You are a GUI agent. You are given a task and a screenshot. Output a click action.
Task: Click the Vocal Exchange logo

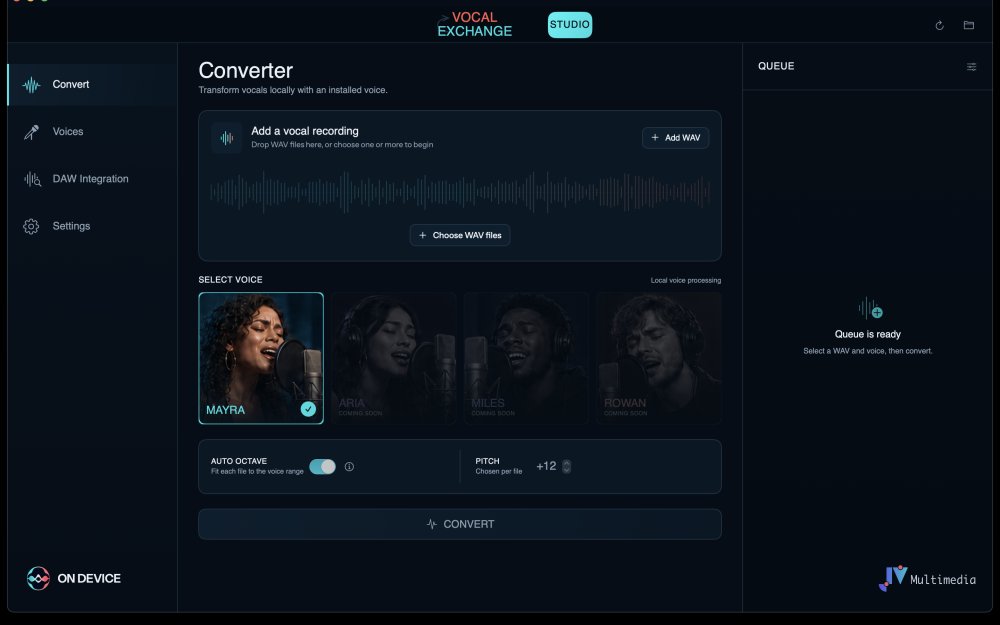pyautogui.click(x=474, y=24)
